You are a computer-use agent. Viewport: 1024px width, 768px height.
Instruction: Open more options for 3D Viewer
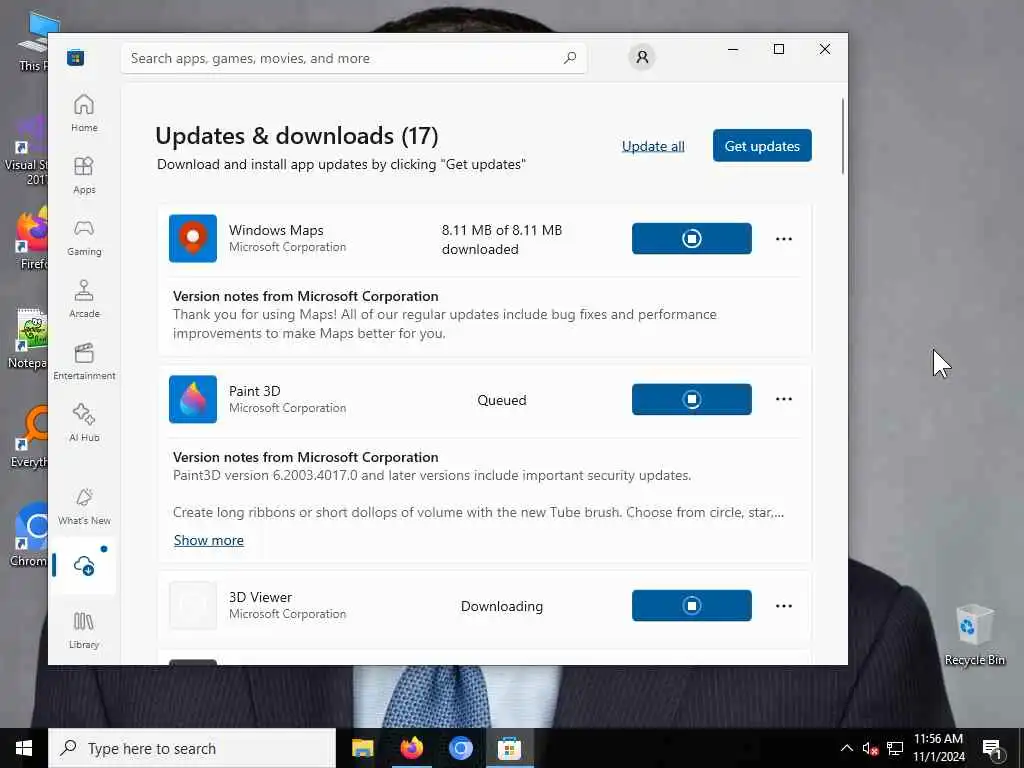tap(784, 605)
